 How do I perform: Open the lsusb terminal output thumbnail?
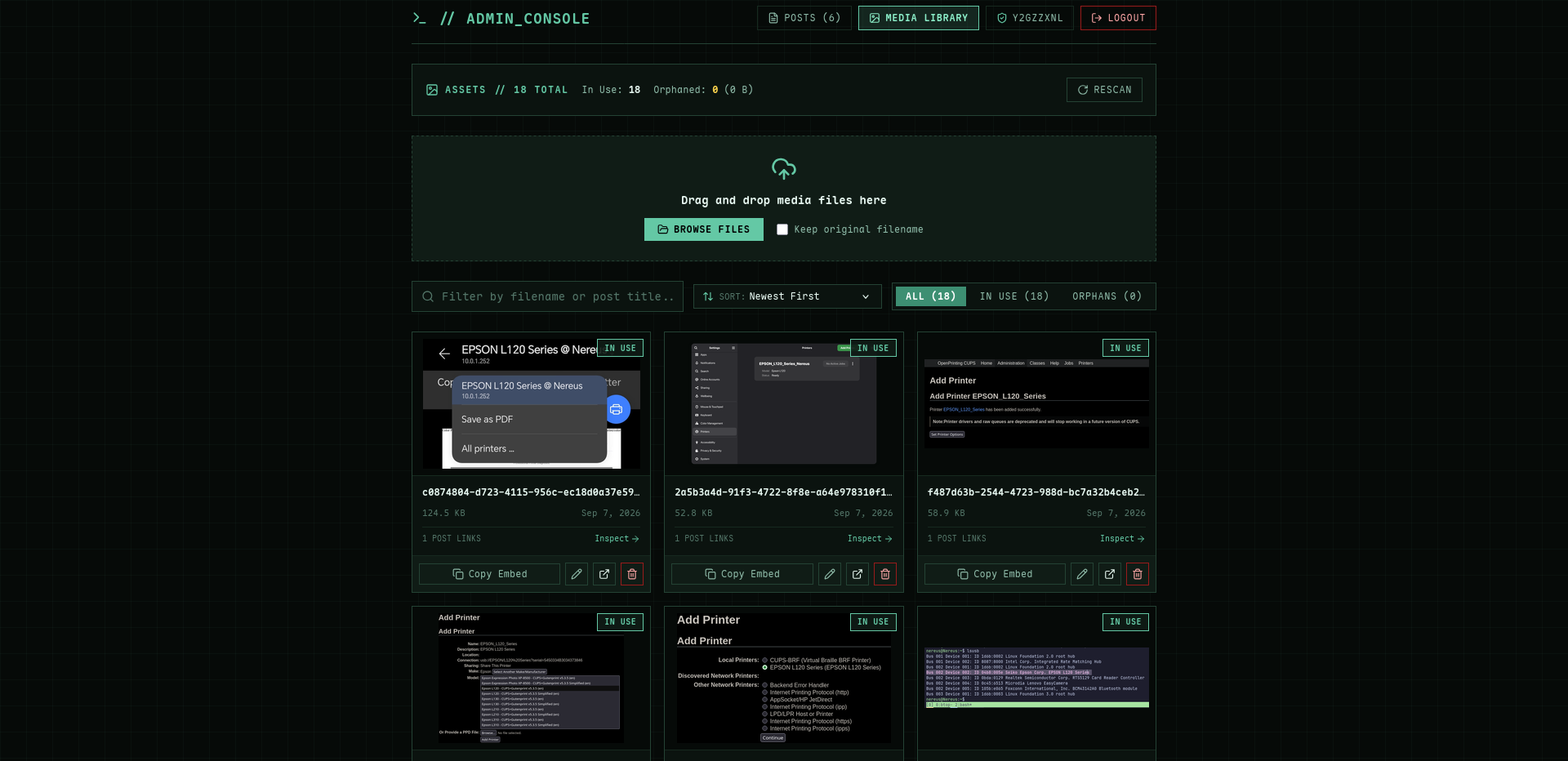click(x=1036, y=678)
